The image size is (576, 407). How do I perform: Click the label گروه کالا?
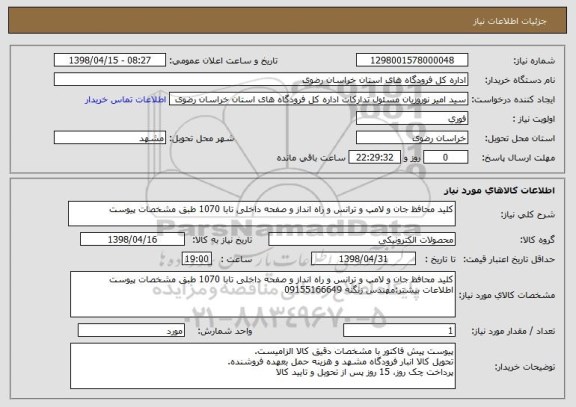tap(538, 240)
